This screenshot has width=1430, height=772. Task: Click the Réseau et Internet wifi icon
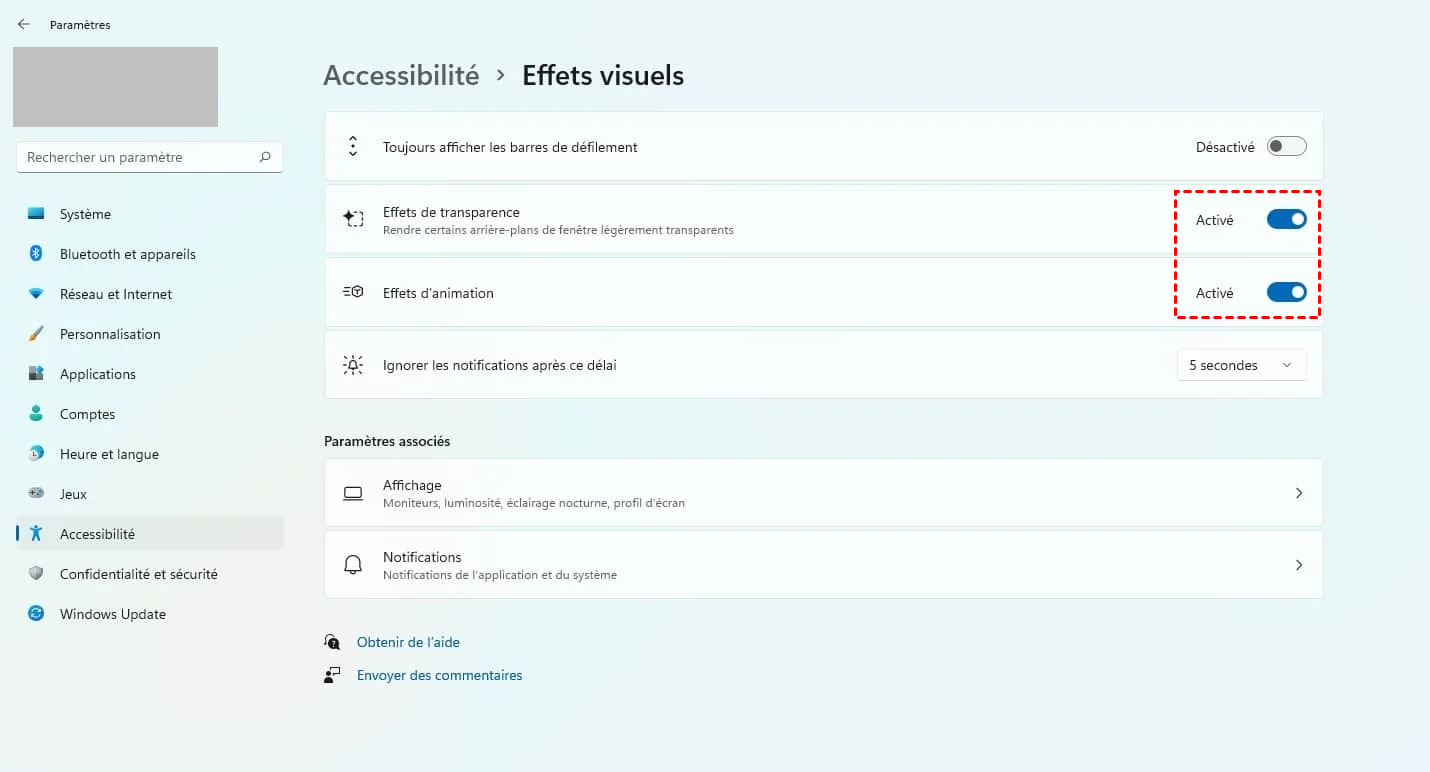click(x=36, y=294)
